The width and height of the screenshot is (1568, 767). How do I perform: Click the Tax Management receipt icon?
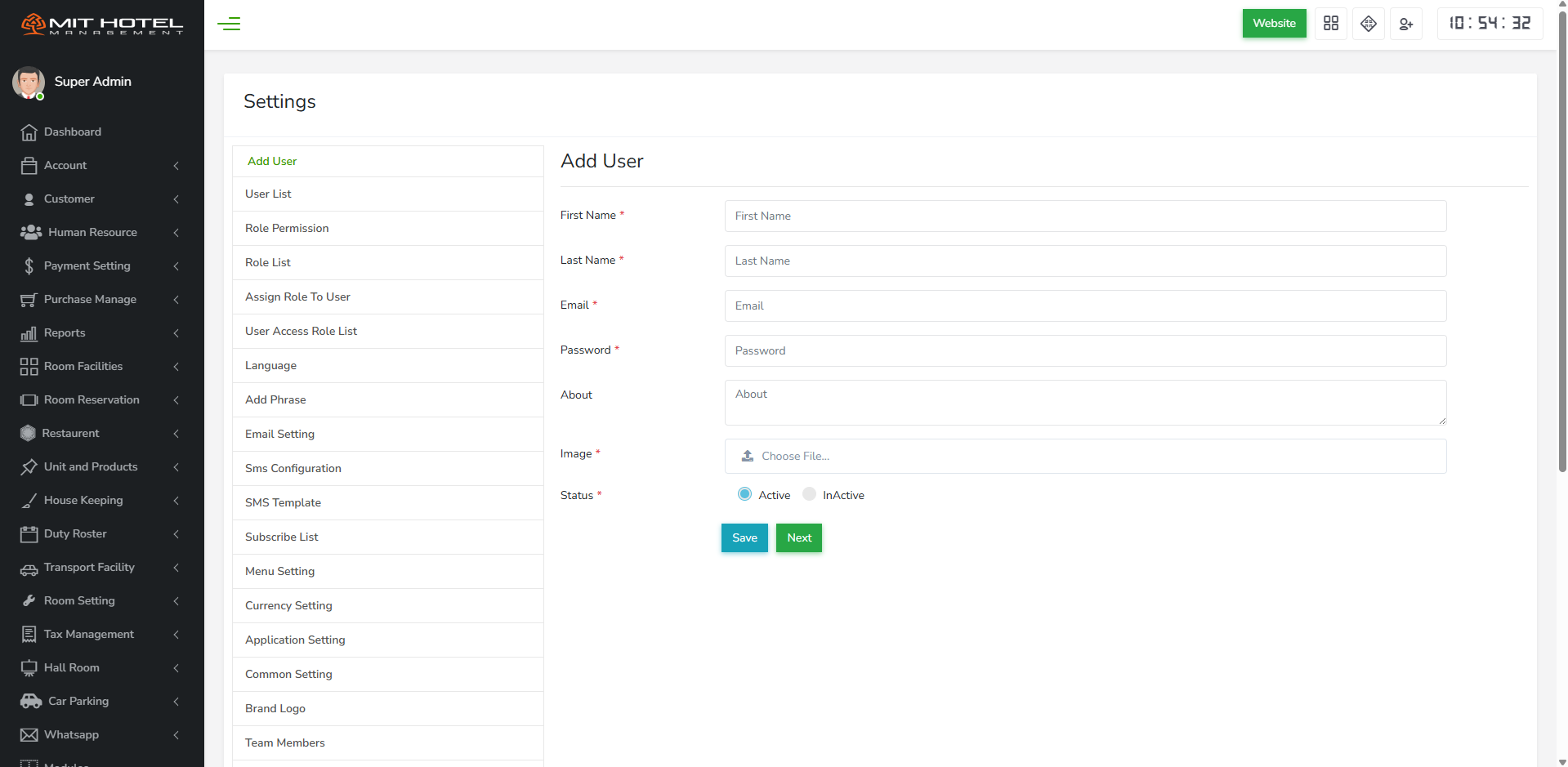click(x=29, y=635)
